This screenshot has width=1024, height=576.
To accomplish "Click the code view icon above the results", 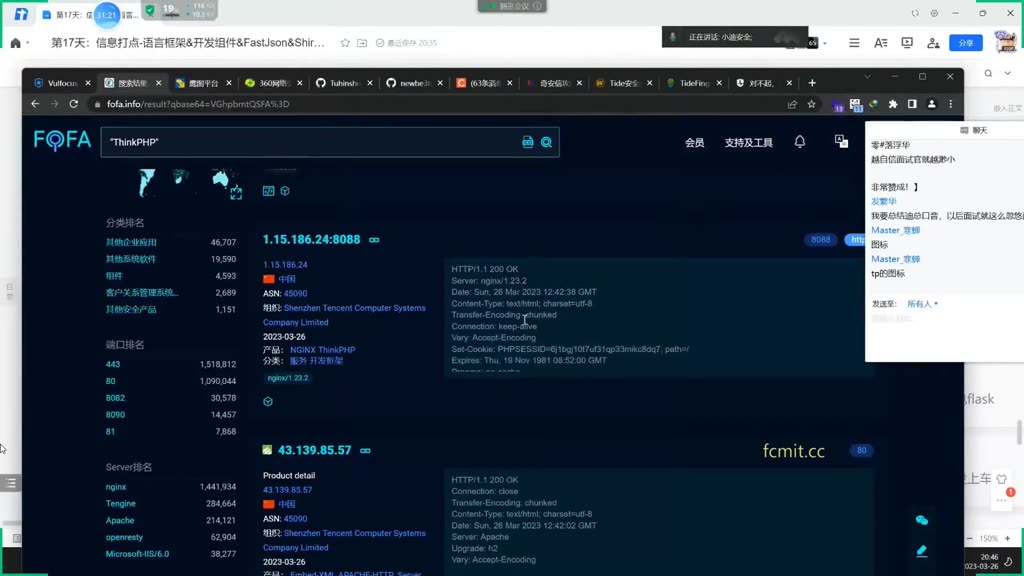I will 268,191.
